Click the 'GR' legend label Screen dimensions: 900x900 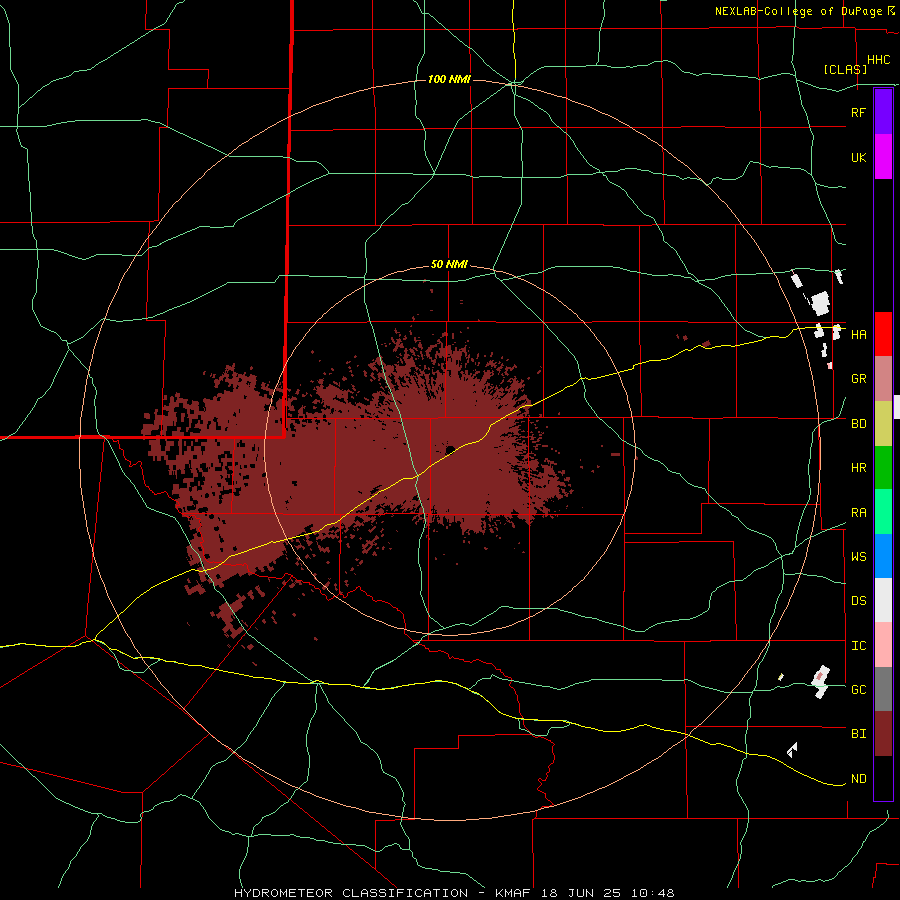click(x=858, y=379)
